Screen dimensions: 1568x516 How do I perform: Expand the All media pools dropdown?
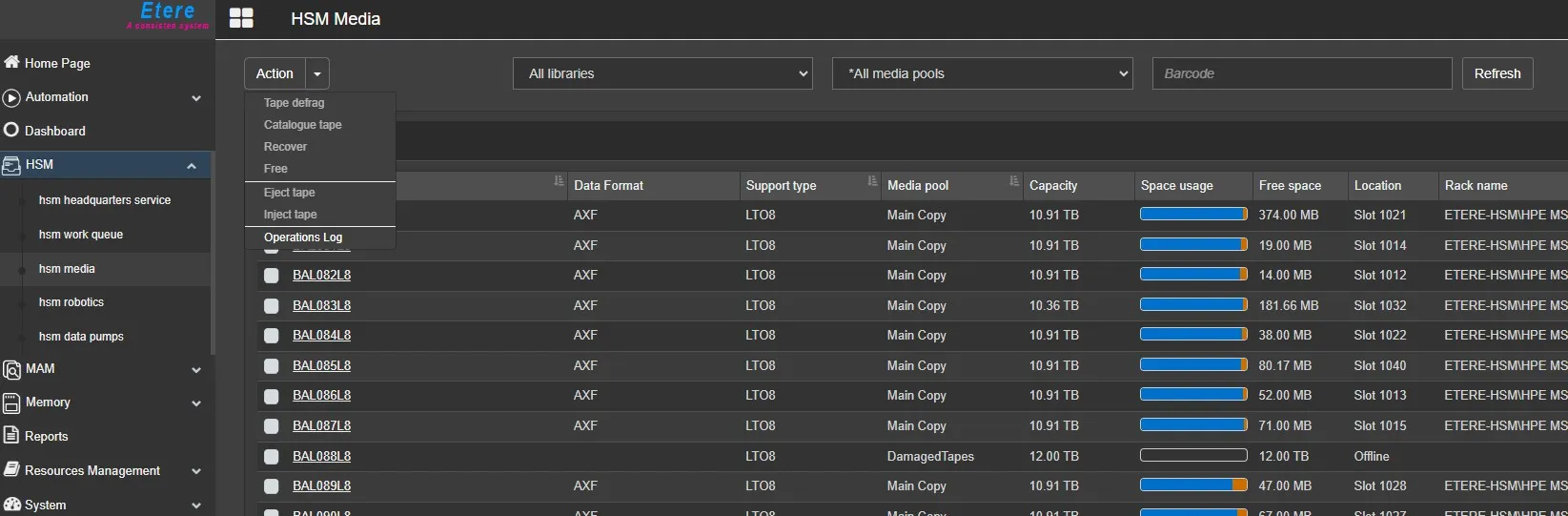[x=983, y=73]
